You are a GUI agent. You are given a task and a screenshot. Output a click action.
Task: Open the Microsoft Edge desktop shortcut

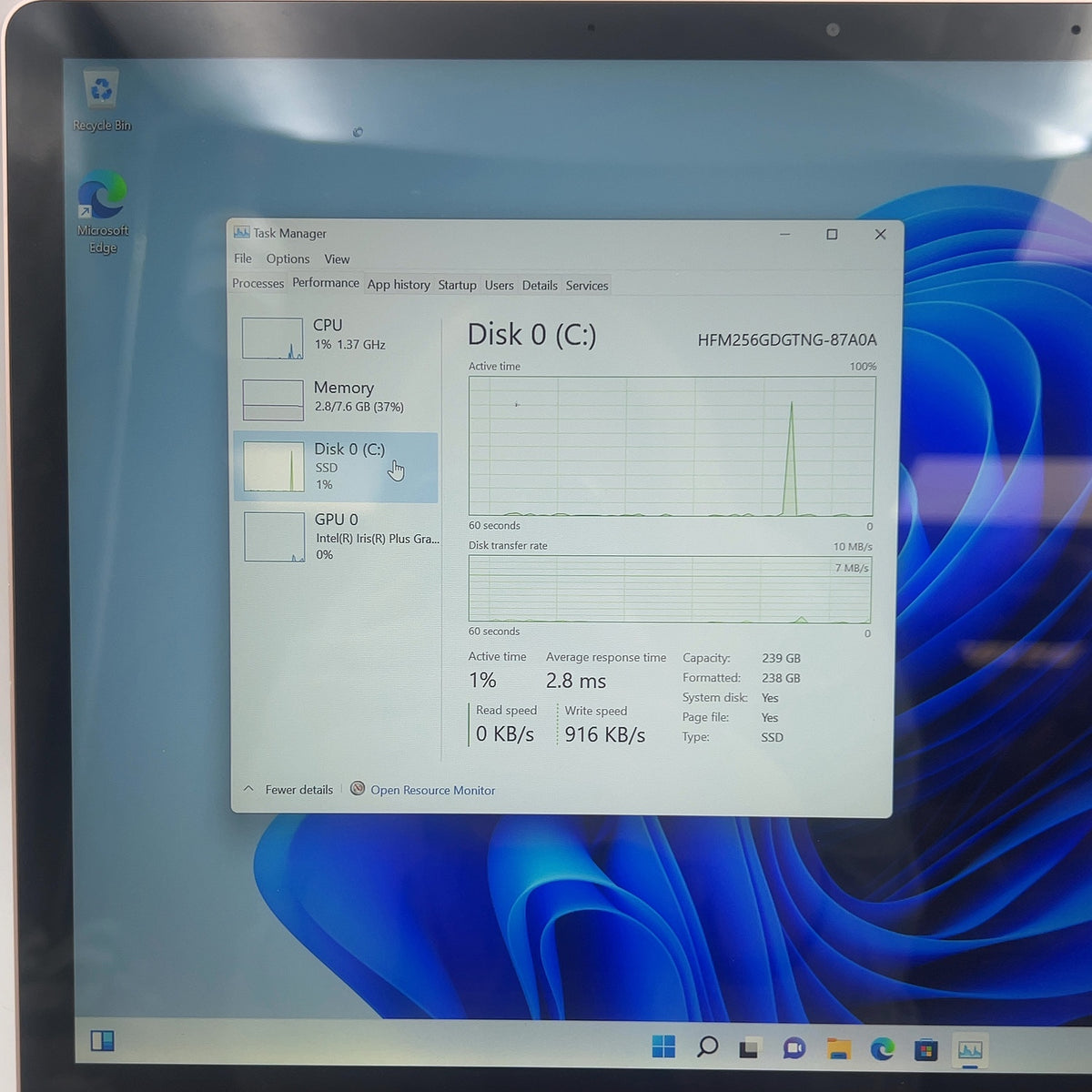point(102,211)
